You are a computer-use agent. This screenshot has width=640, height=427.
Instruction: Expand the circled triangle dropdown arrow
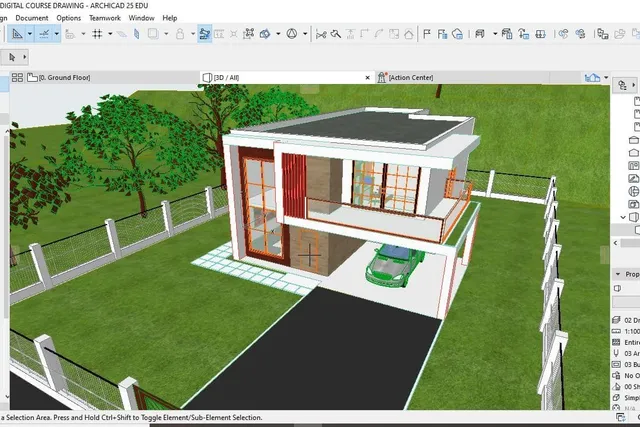tap(305, 34)
